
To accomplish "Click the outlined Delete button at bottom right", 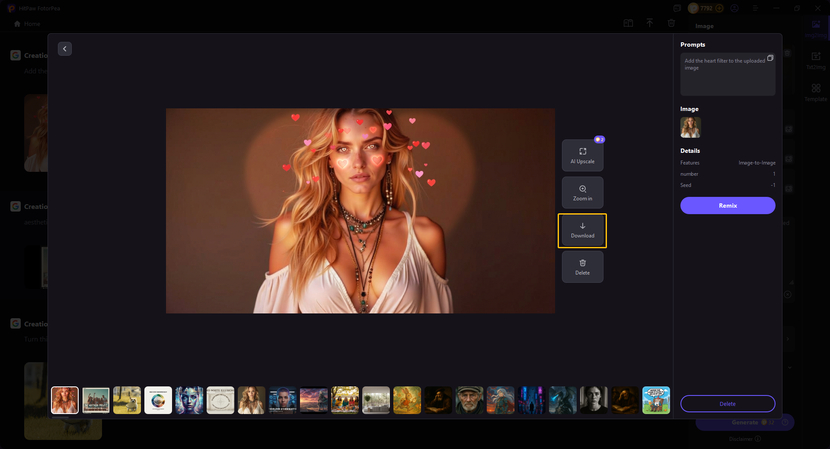I will pyautogui.click(x=727, y=403).
